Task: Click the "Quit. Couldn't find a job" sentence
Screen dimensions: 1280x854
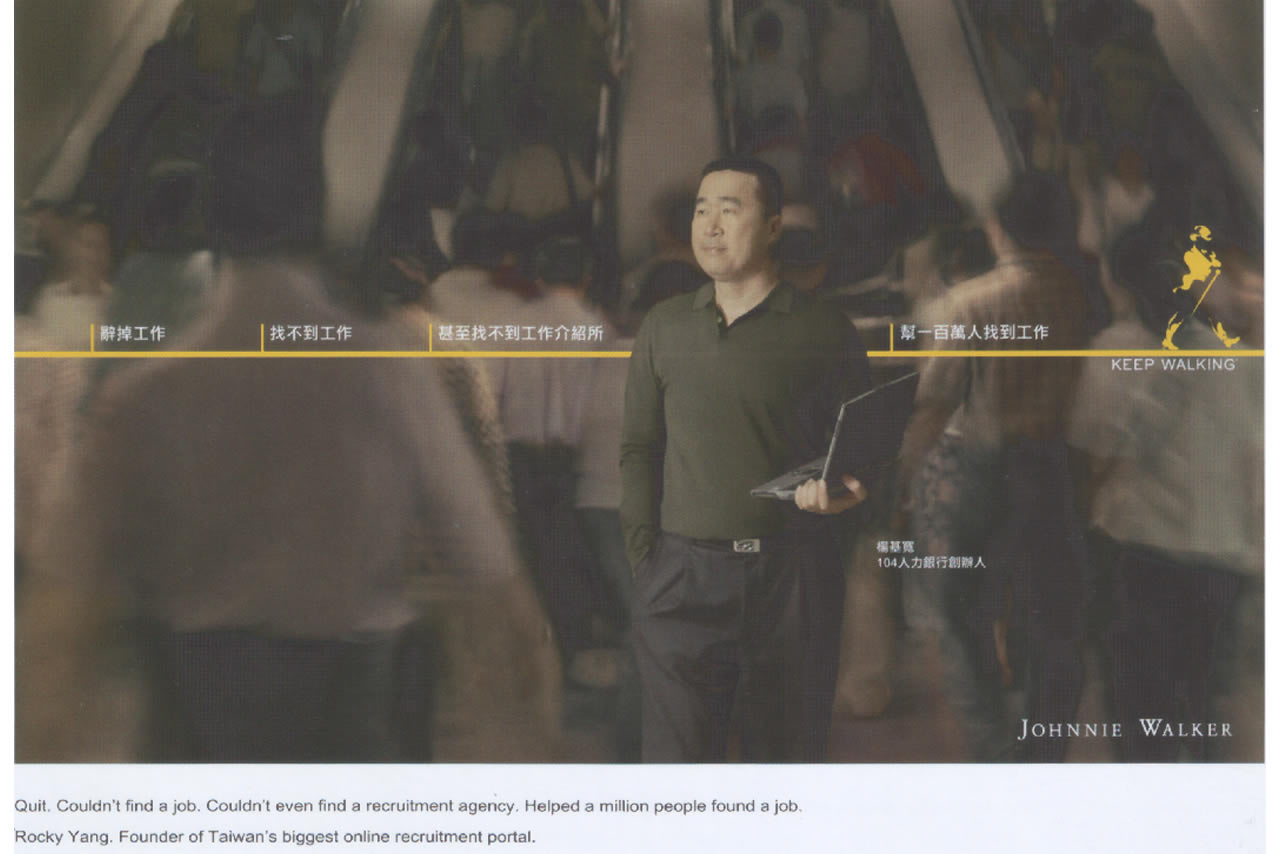Action: 408,806
